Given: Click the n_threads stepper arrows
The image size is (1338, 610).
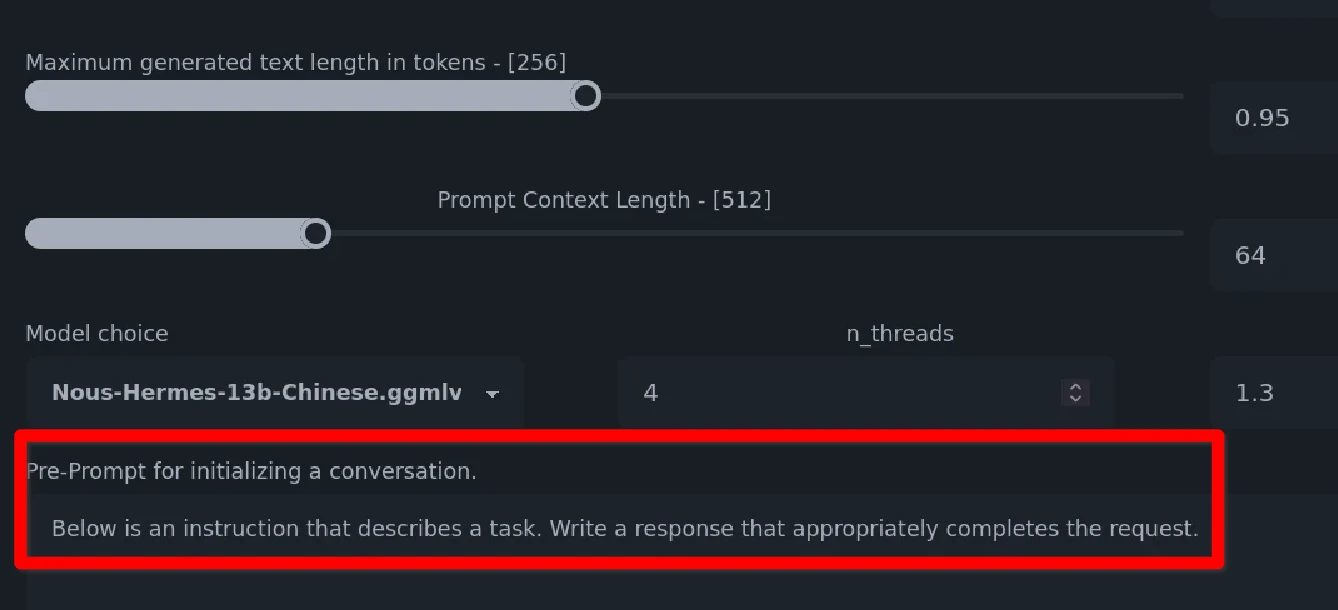Looking at the screenshot, I should (x=1075, y=393).
